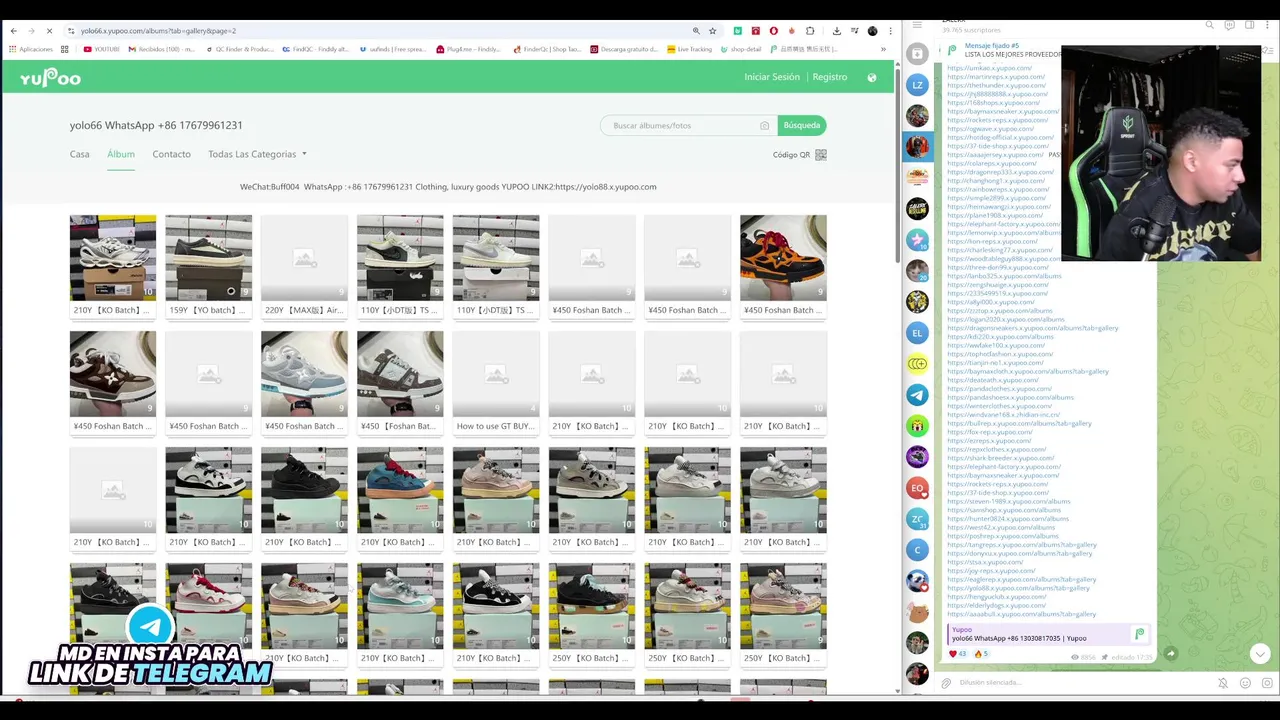This screenshot has height=720, width=1280.
Task: Select the Álbum tab
Action: (121, 154)
